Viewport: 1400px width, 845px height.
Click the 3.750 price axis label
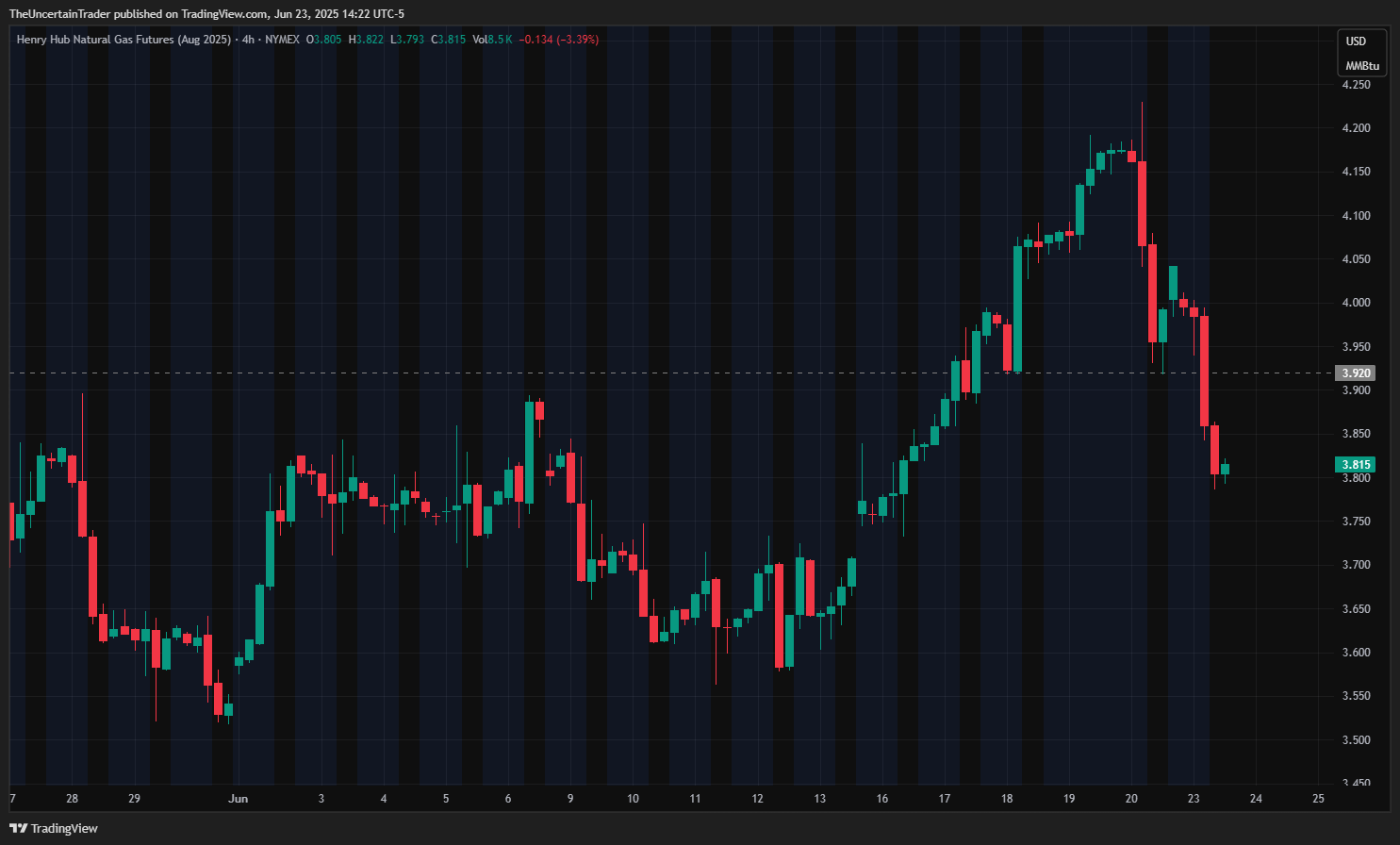pyautogui.click(x=1356, y=522)
